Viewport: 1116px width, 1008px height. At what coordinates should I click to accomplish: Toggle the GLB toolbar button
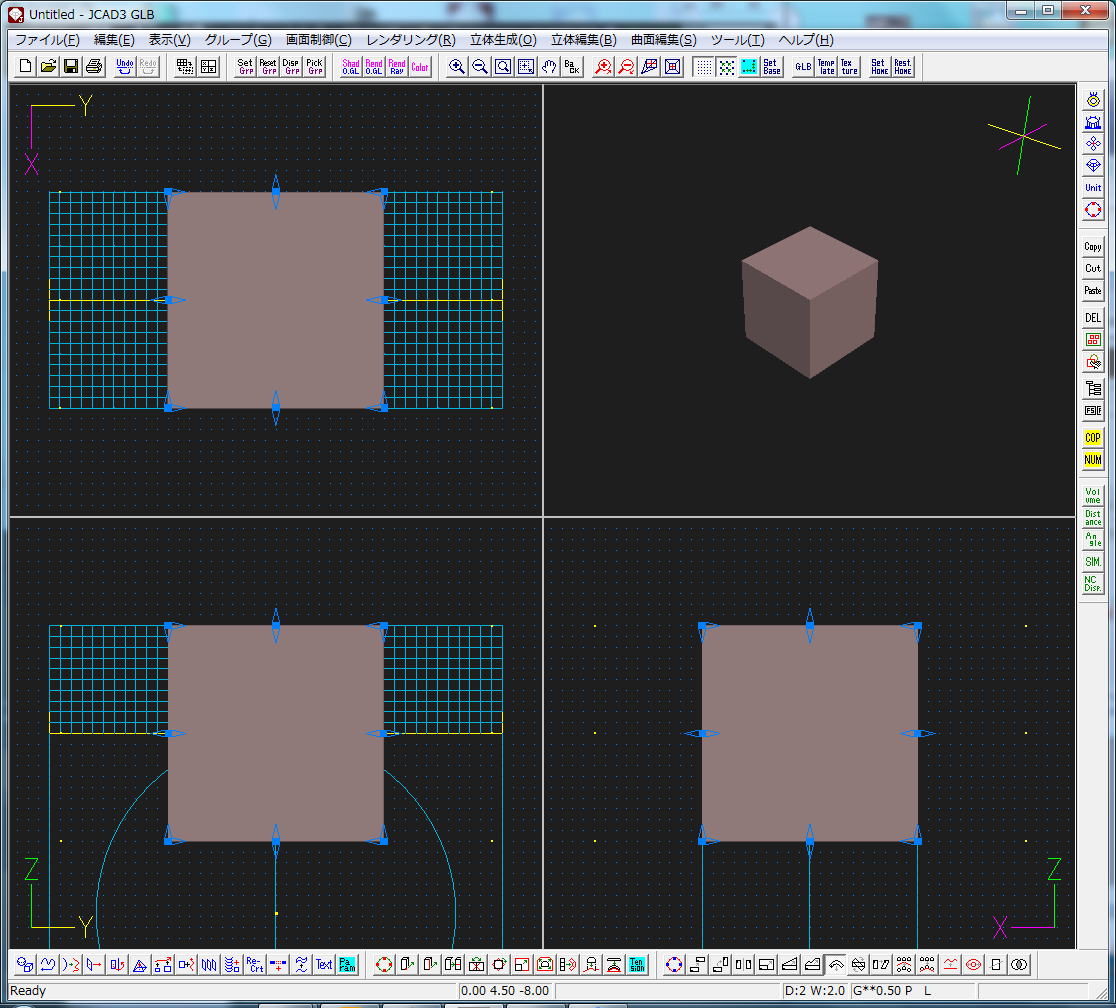[x=804, y=67]
